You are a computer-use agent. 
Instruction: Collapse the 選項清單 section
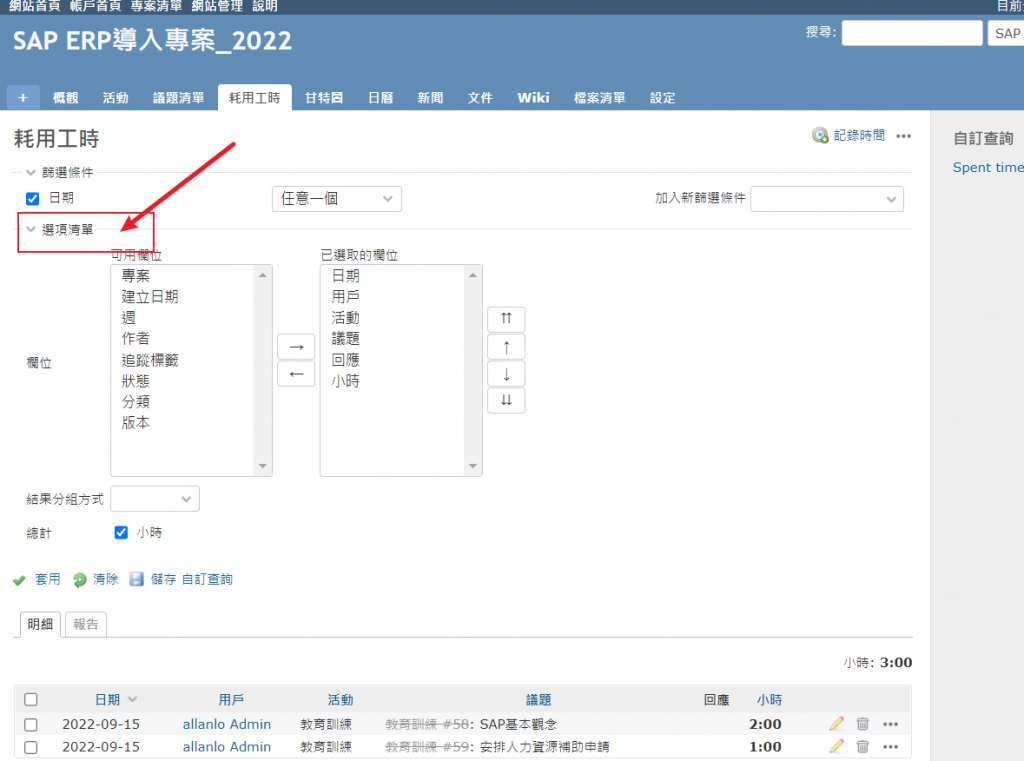point(61,230)
